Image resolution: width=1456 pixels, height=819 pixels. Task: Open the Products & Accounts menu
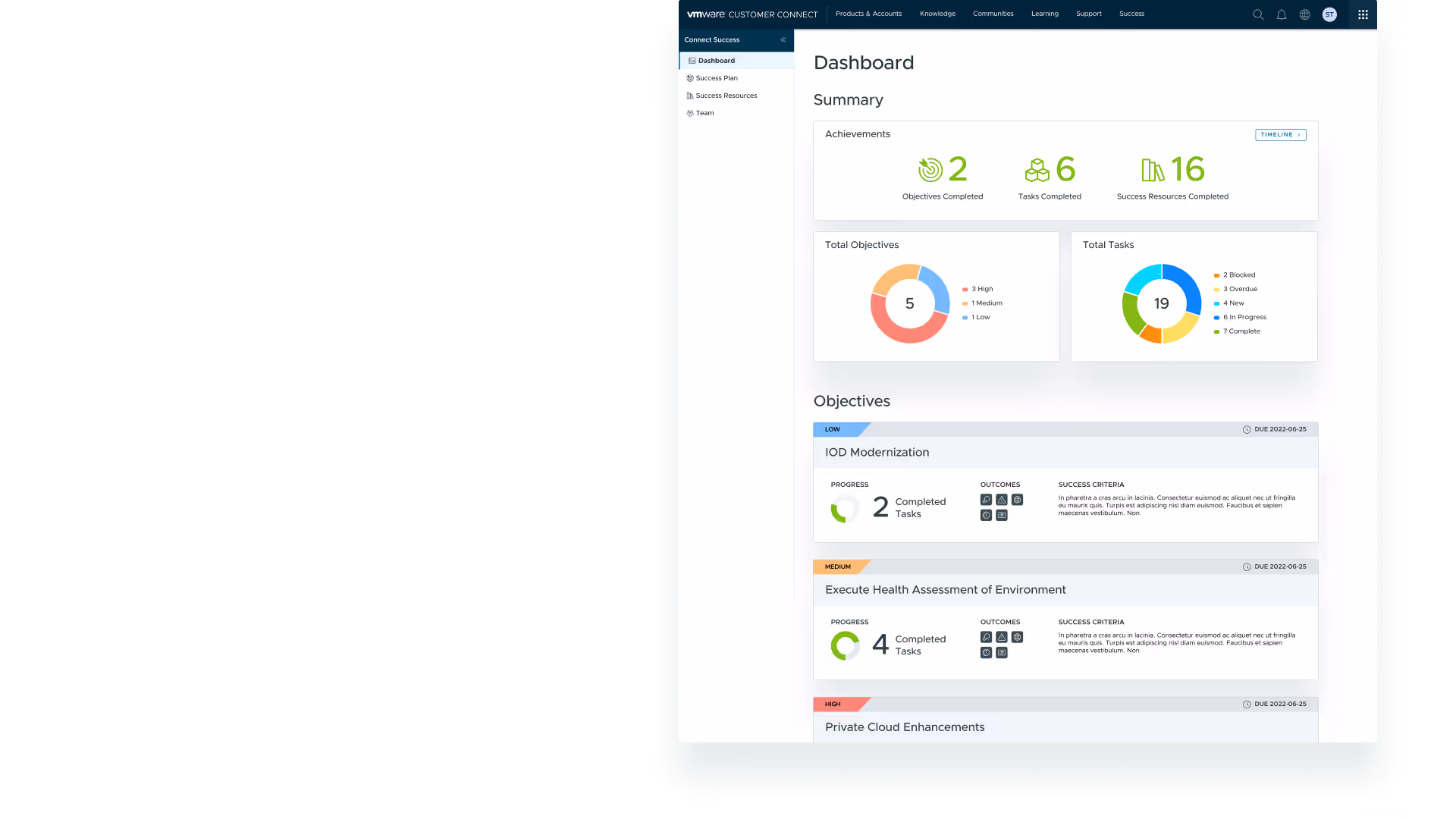pos(868,14)
